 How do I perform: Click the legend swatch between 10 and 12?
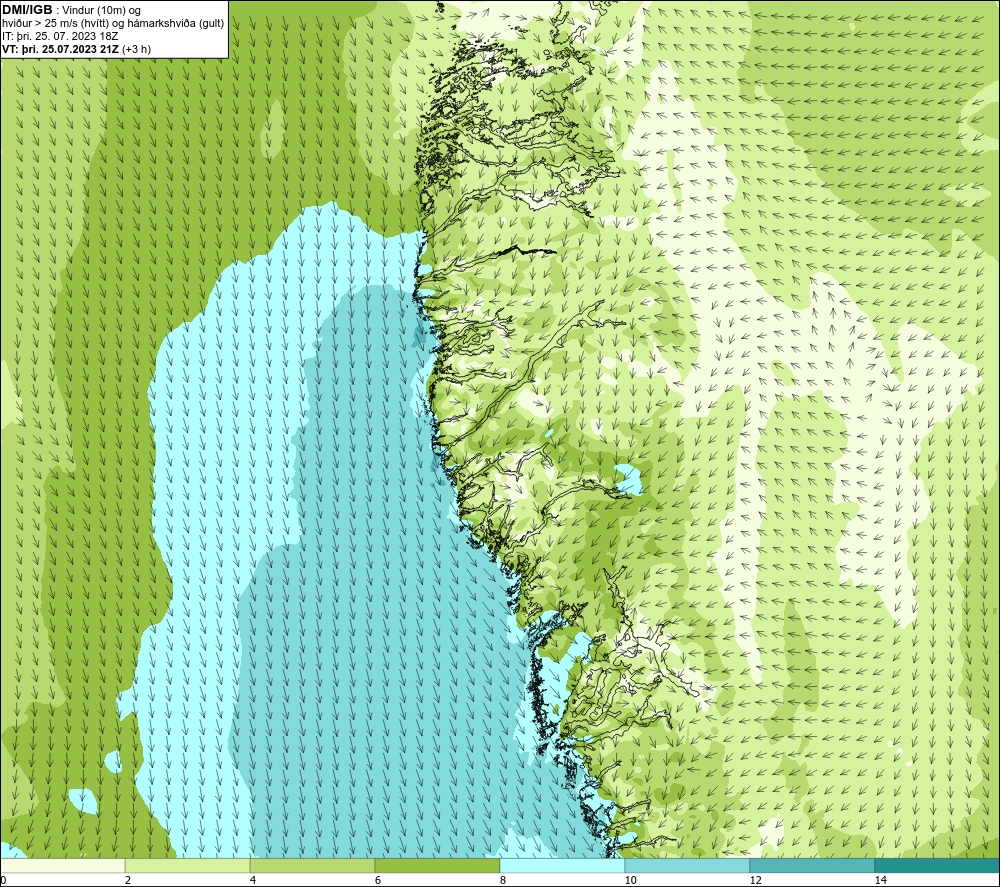tap(688, 865)
